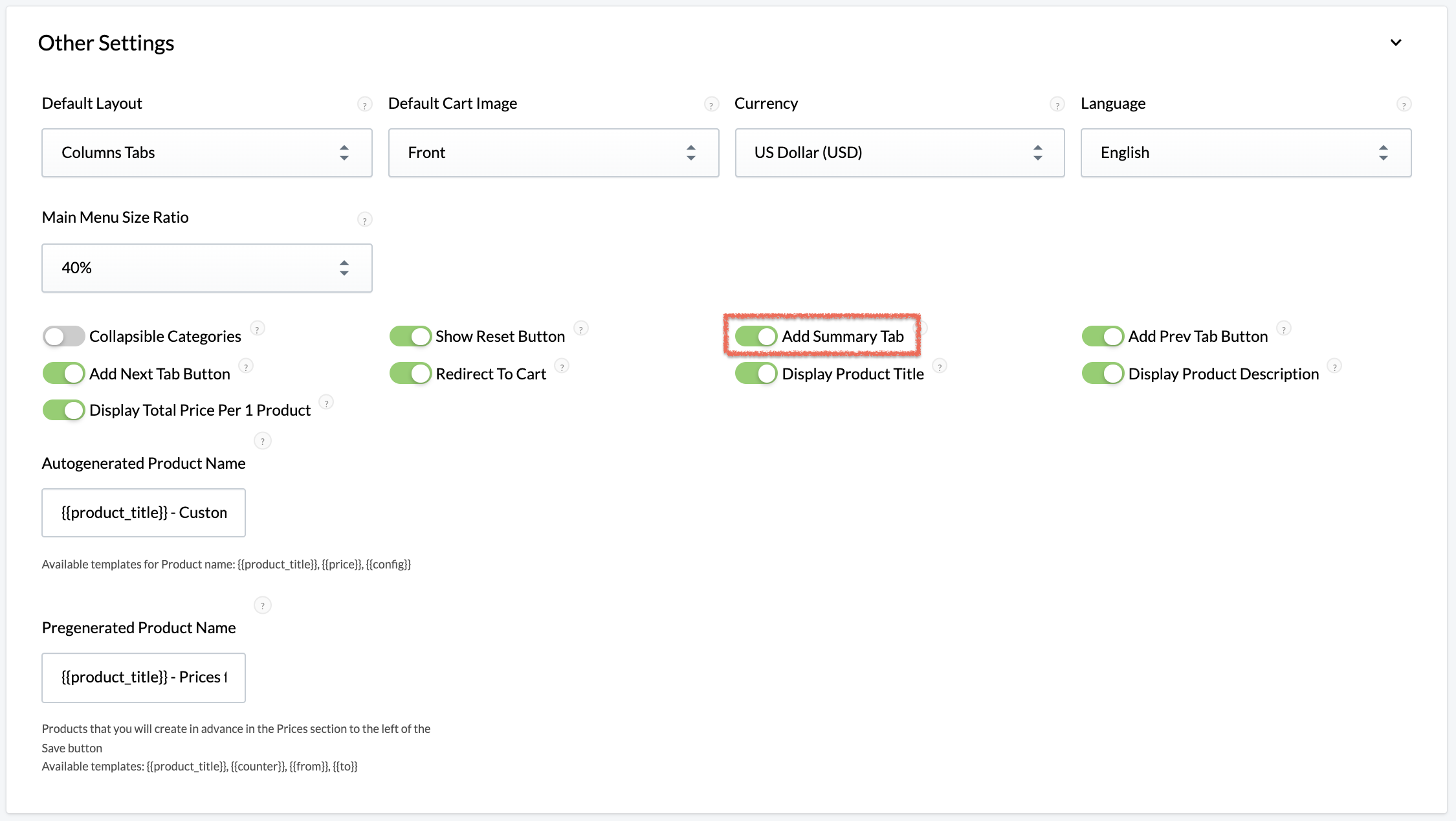Toggle the Add Next Tab Button switch
Screen dimensions: 1456x821
[63, 374]
